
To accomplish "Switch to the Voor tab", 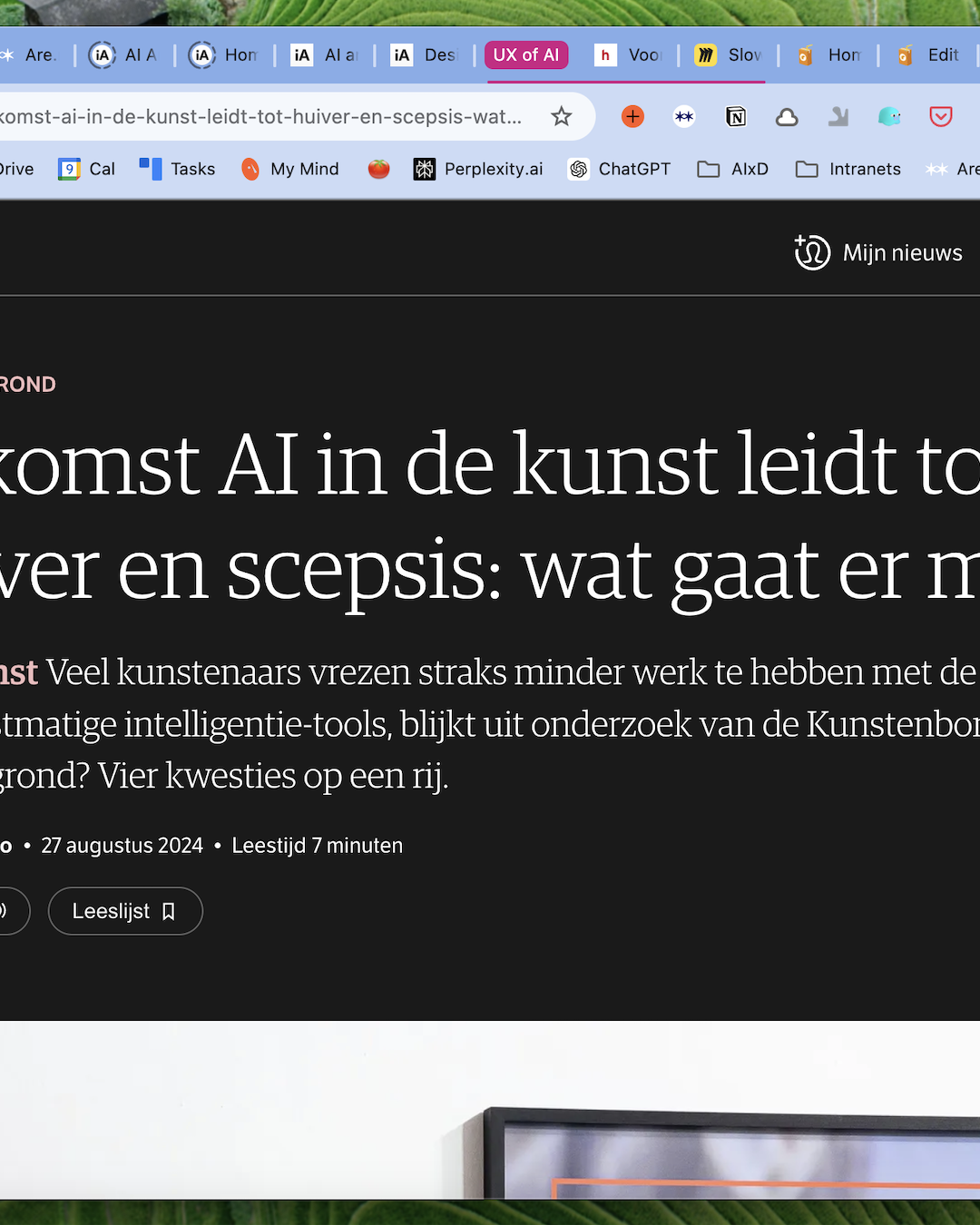I will click(x=629, y=55).
